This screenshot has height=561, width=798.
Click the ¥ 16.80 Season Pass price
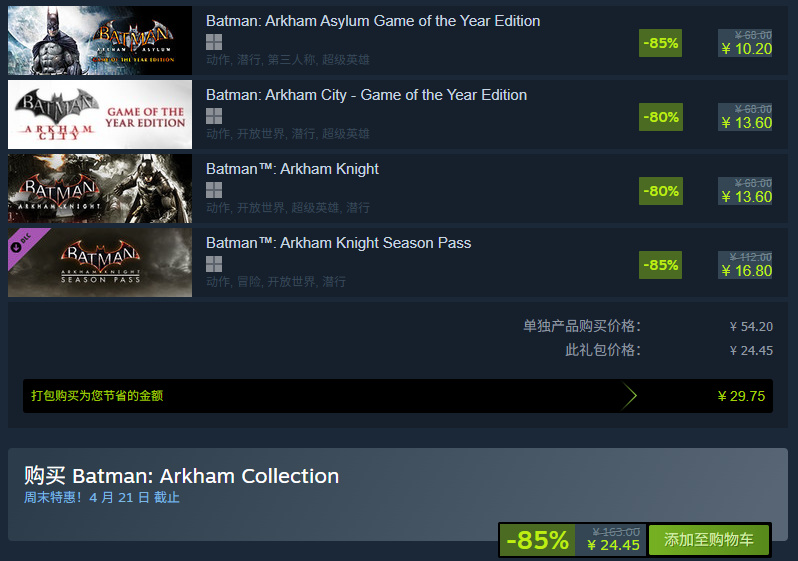[x=746, y=271]
